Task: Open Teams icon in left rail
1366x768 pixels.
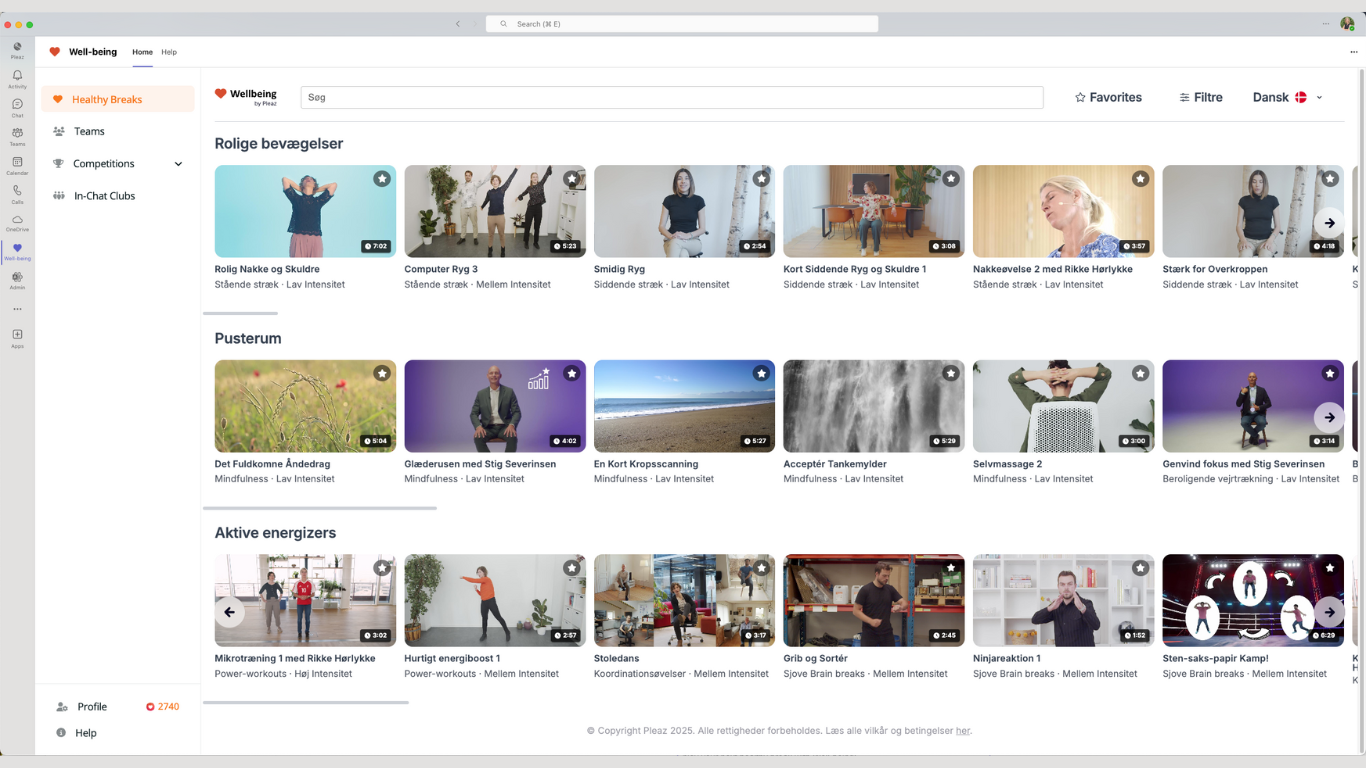Action: point(17,137)
